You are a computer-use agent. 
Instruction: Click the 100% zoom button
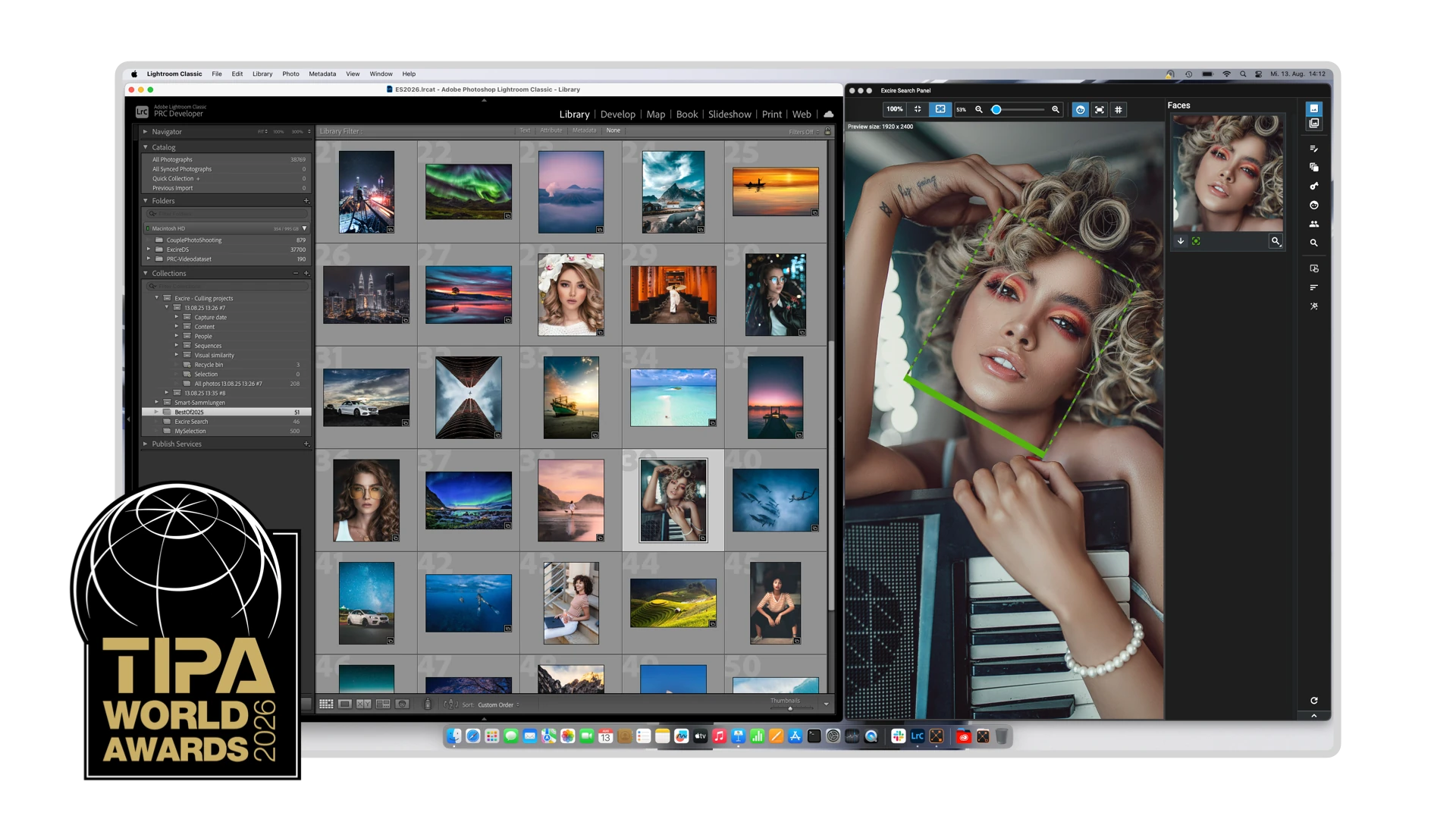coord(895,109)
